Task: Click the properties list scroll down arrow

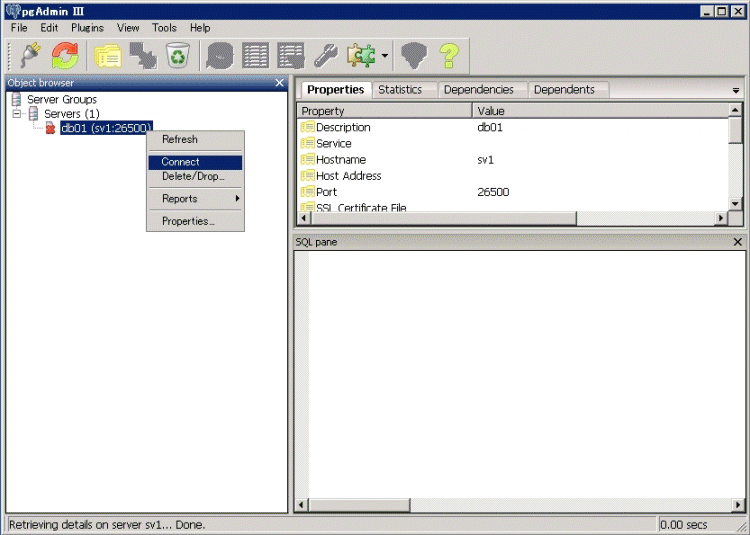Action: (735, 204)
